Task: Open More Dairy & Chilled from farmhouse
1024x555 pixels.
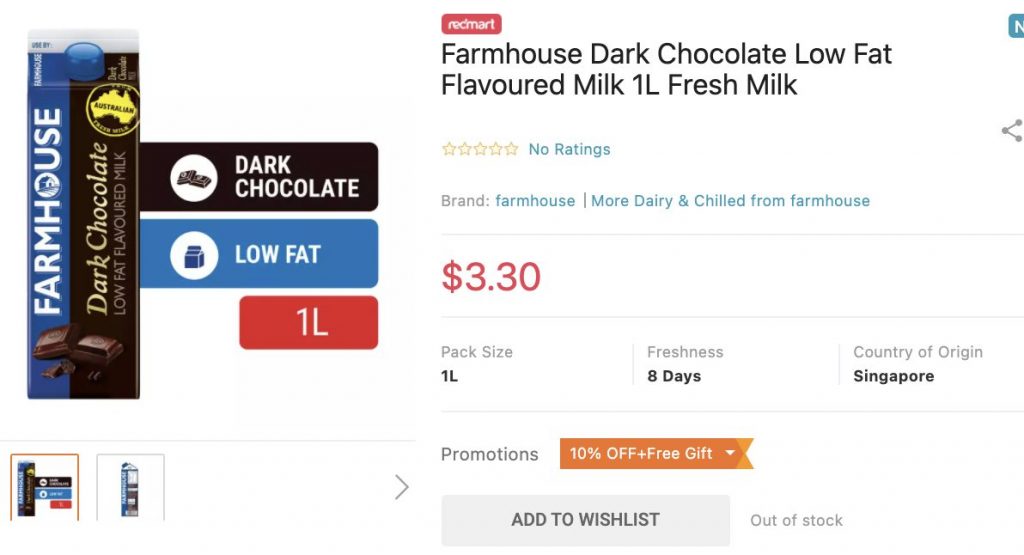Action: pos(730,201)
